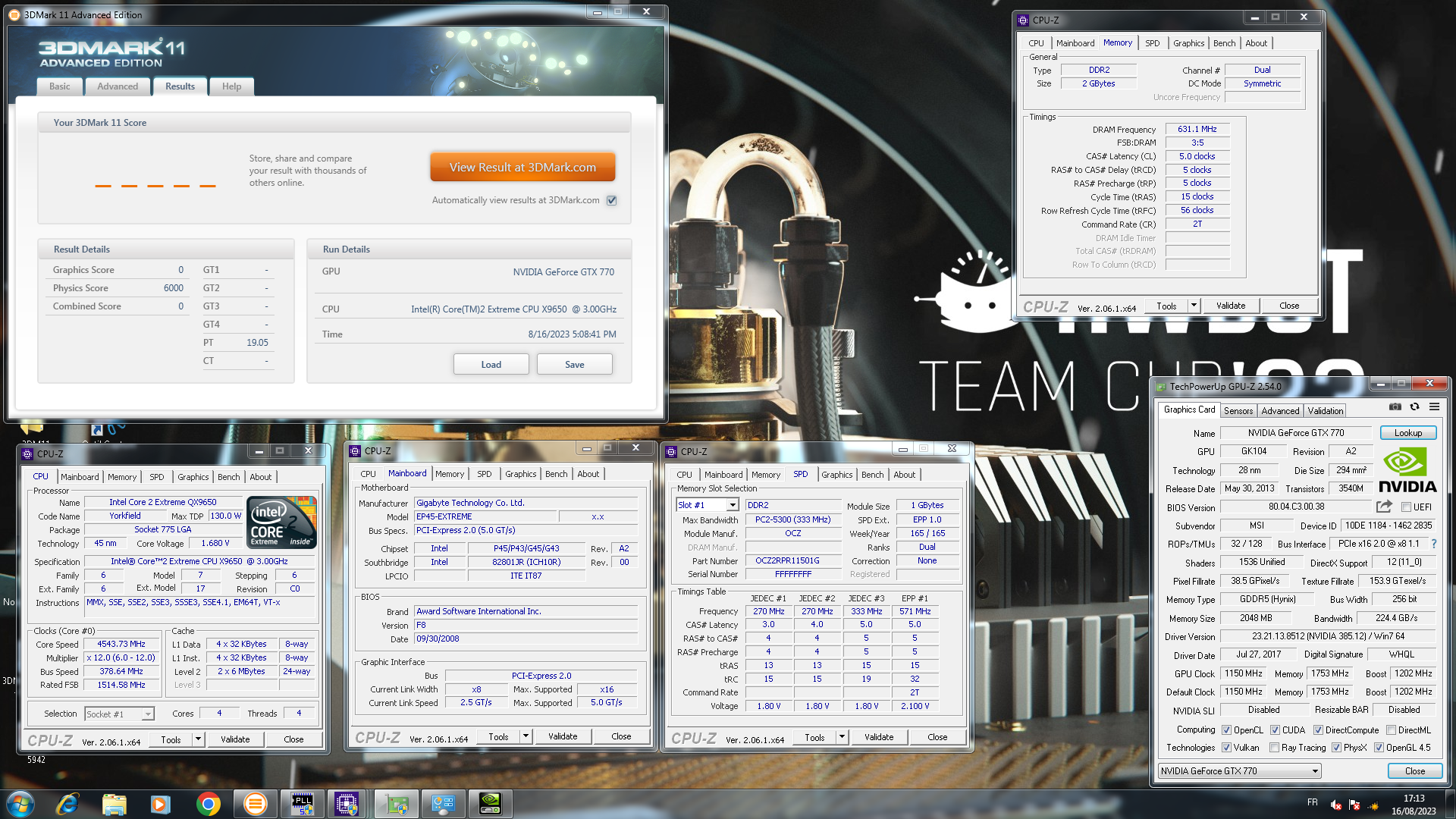Expand Tools arrow in CPU-Z SPD window
The width and height of the screenshot is (1456, 819).
(x=842, y=737)
